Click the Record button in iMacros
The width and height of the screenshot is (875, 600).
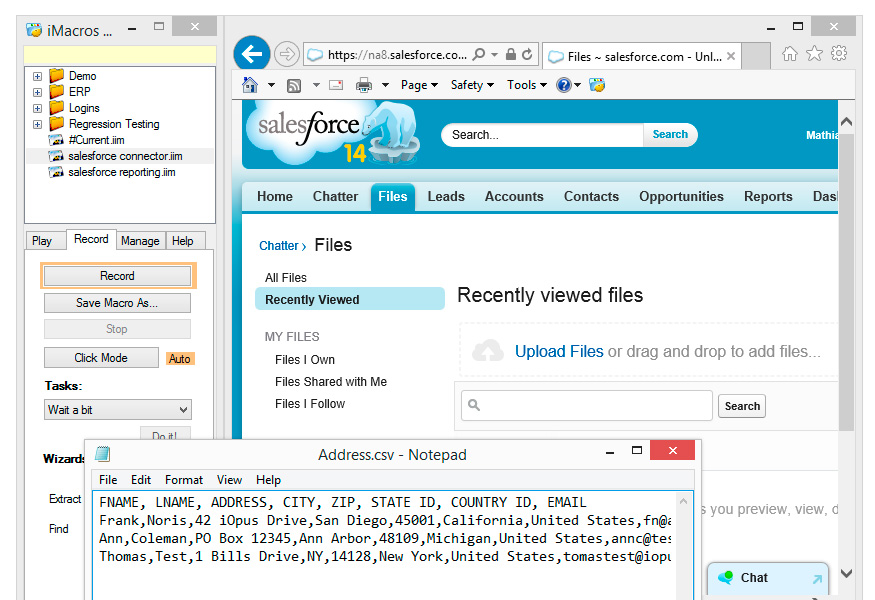(x=117, y=276)
